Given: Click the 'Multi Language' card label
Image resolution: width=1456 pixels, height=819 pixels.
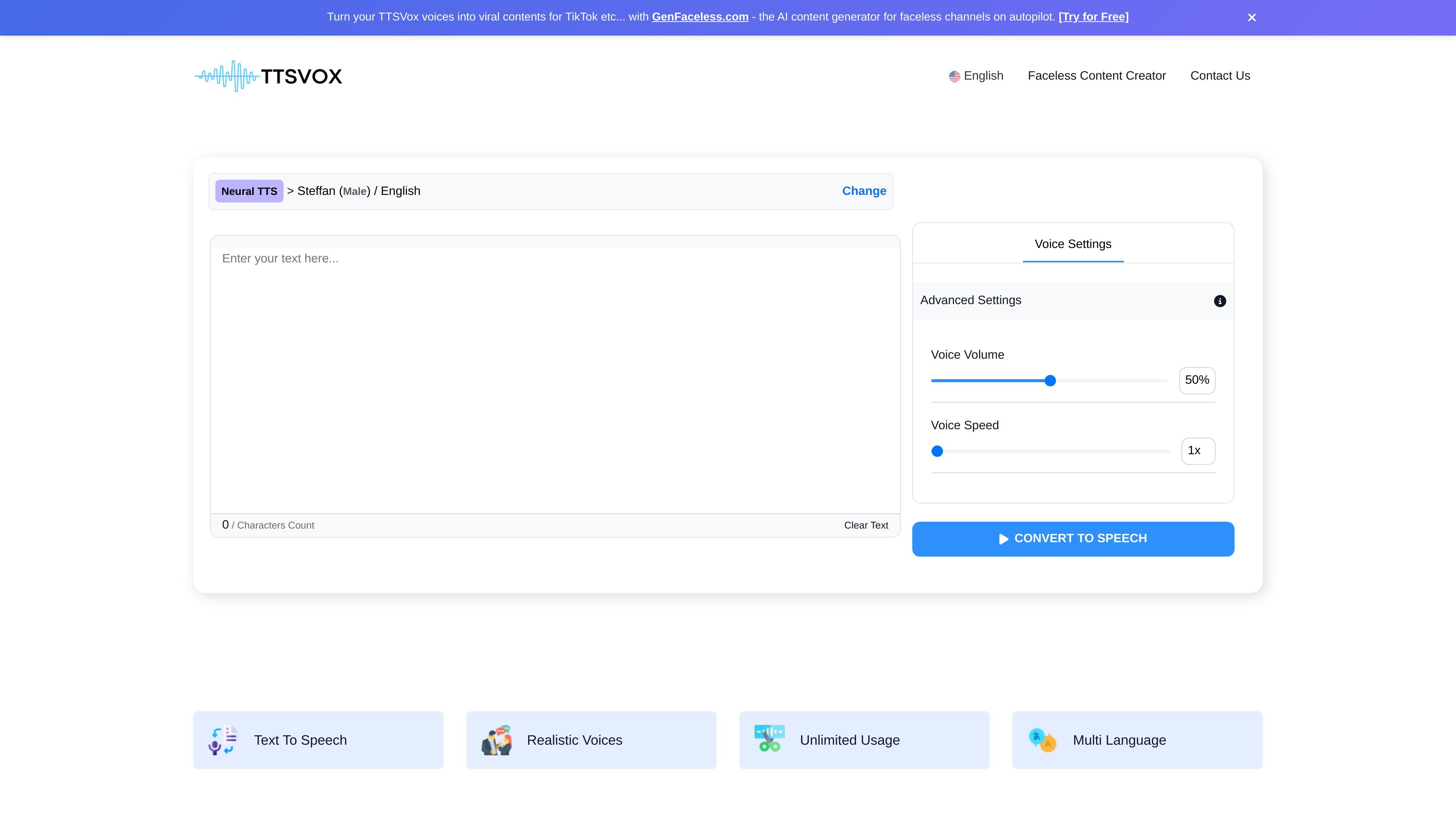Looking at the screenshot, I should pyautogui.click(x=1119, y=741).
